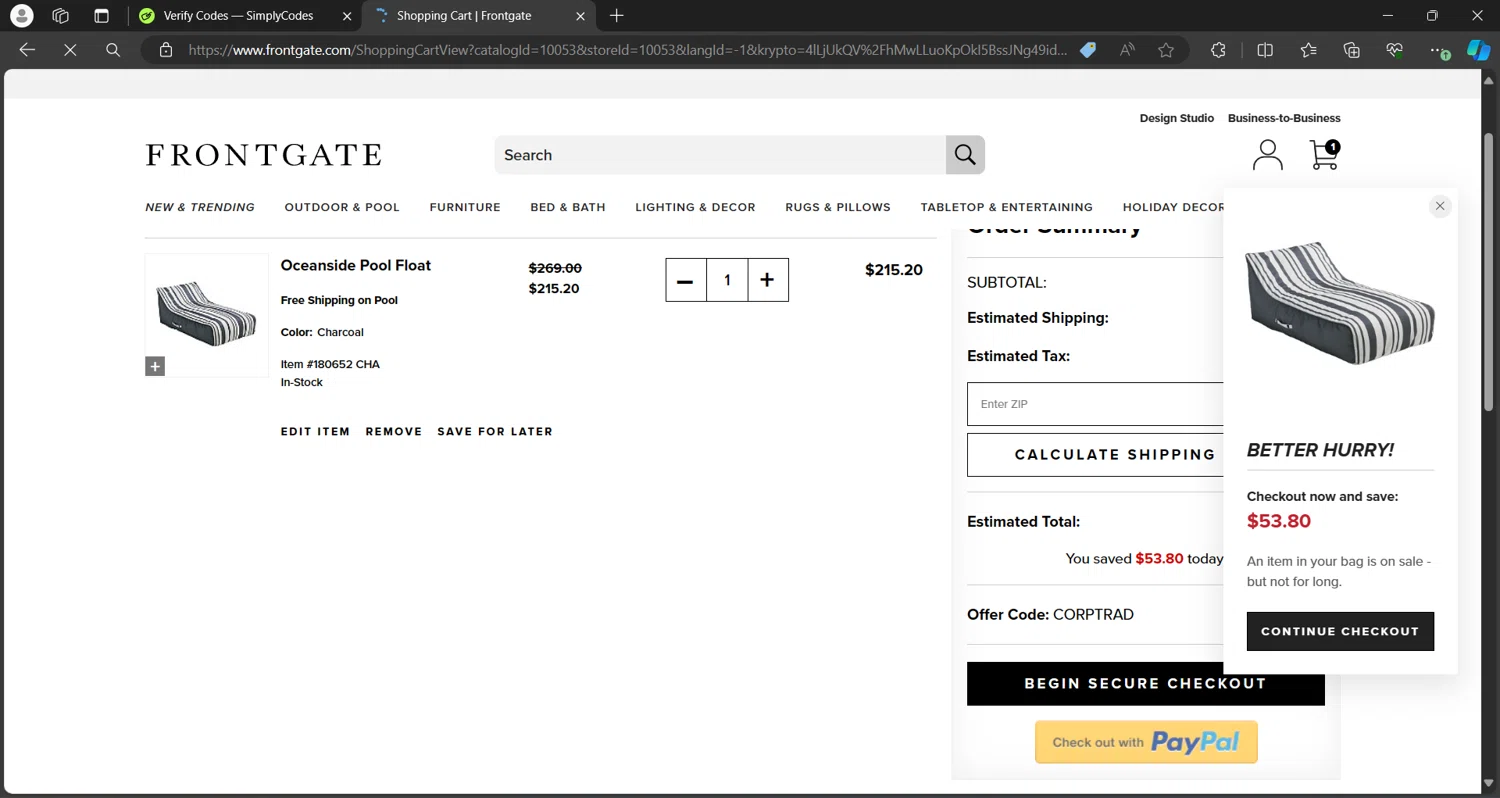This screenshot has width=1500, height=798.
Task: Open the Lighting & Decor menu
Action: (695, 207)
